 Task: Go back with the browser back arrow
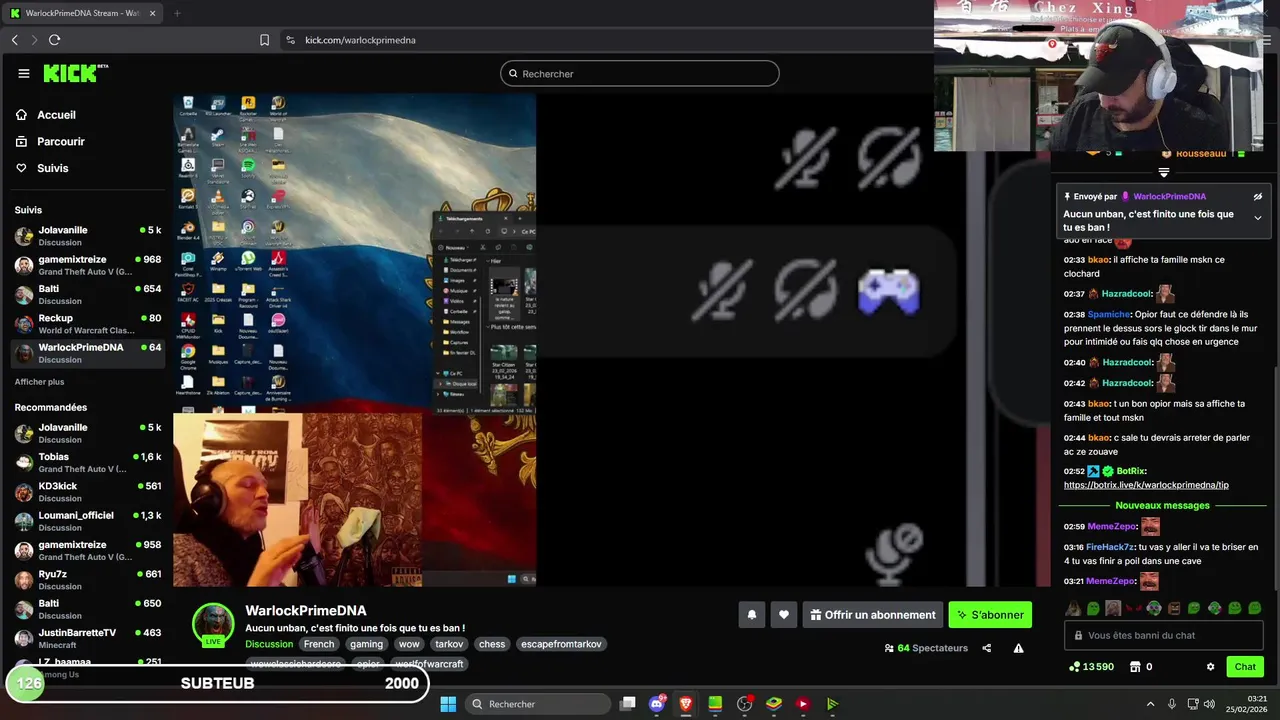(14, 40)
